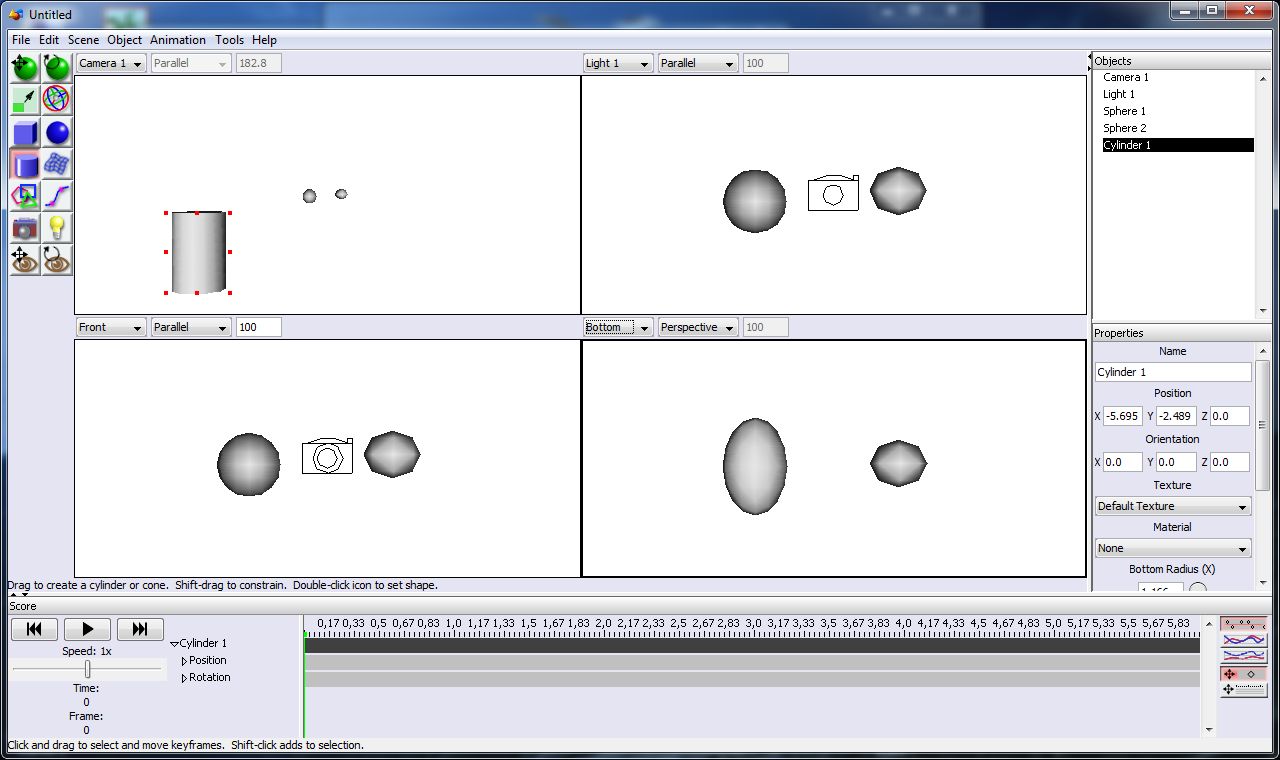Pick the Create Sphere tool
The width and height of the screenshot is (1280, 760).
[57, 132]
